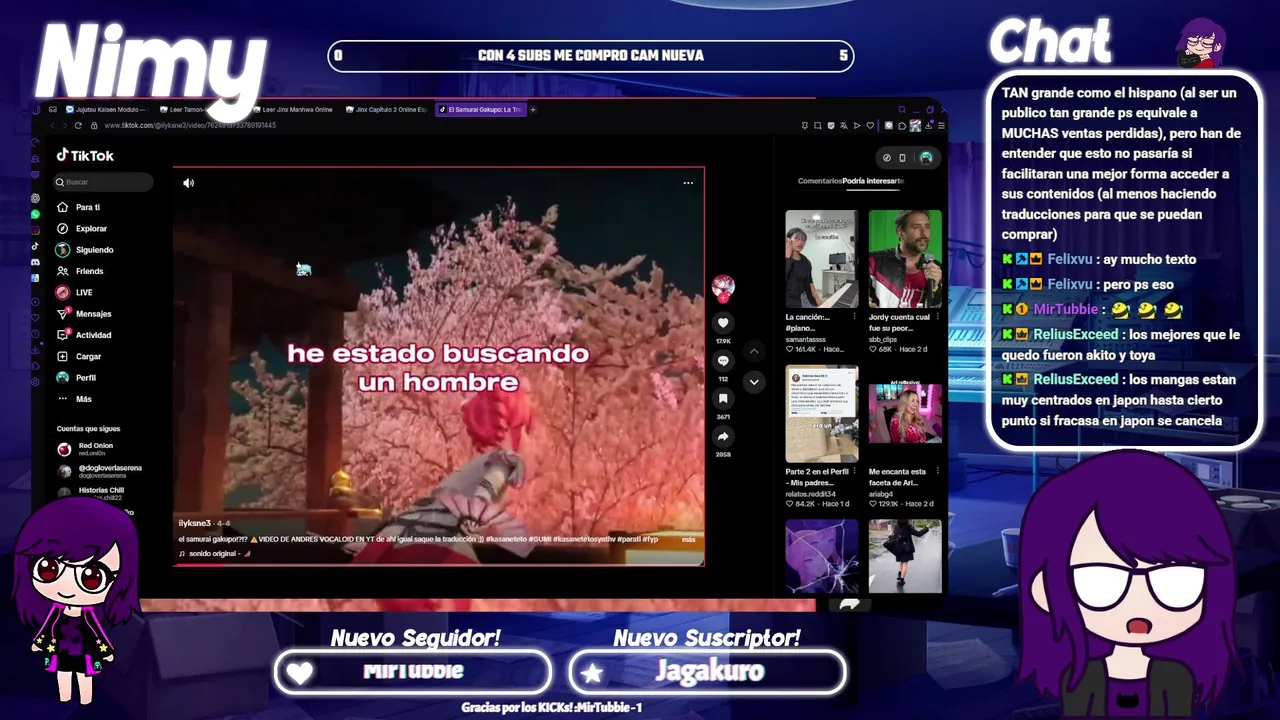
Task: Open options dots on Me encanta esta faceta card
Action: (937, 472)
